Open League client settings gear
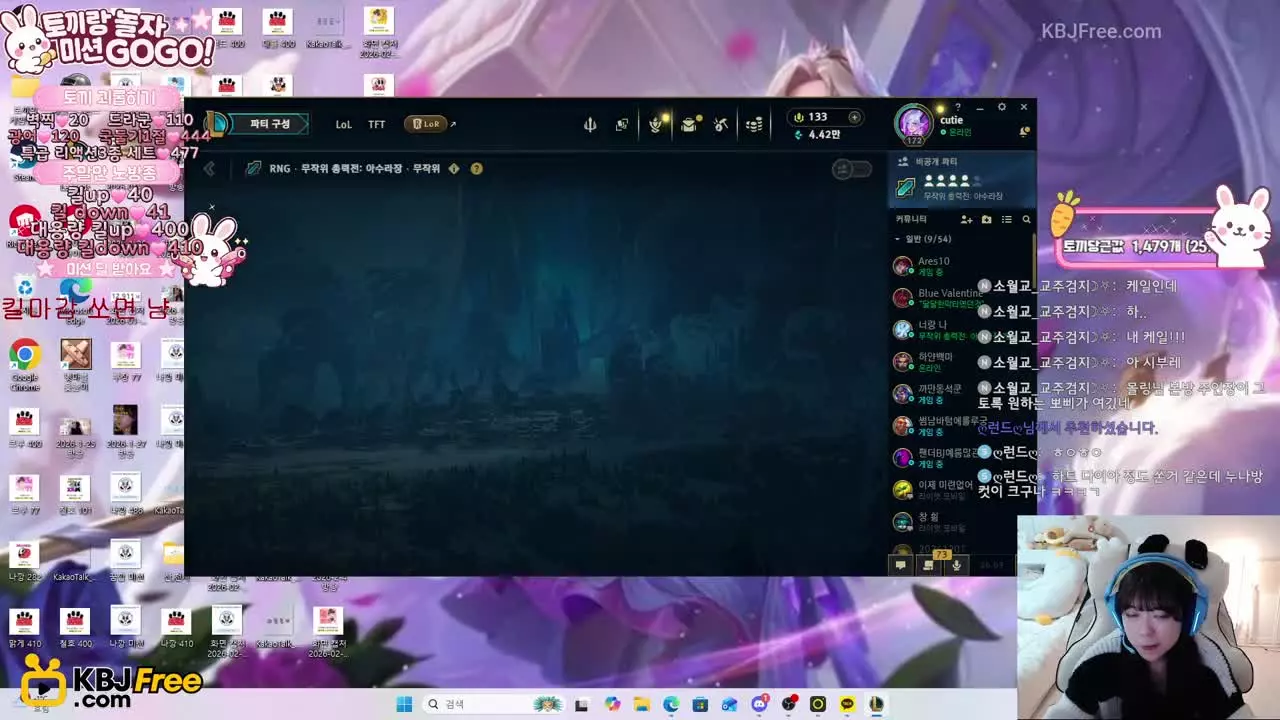 1002,107
